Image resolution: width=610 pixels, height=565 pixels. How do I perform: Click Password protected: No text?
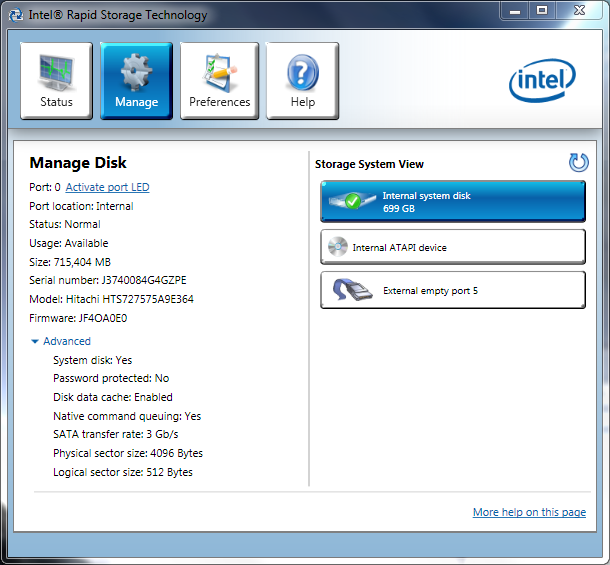point(111,378)
